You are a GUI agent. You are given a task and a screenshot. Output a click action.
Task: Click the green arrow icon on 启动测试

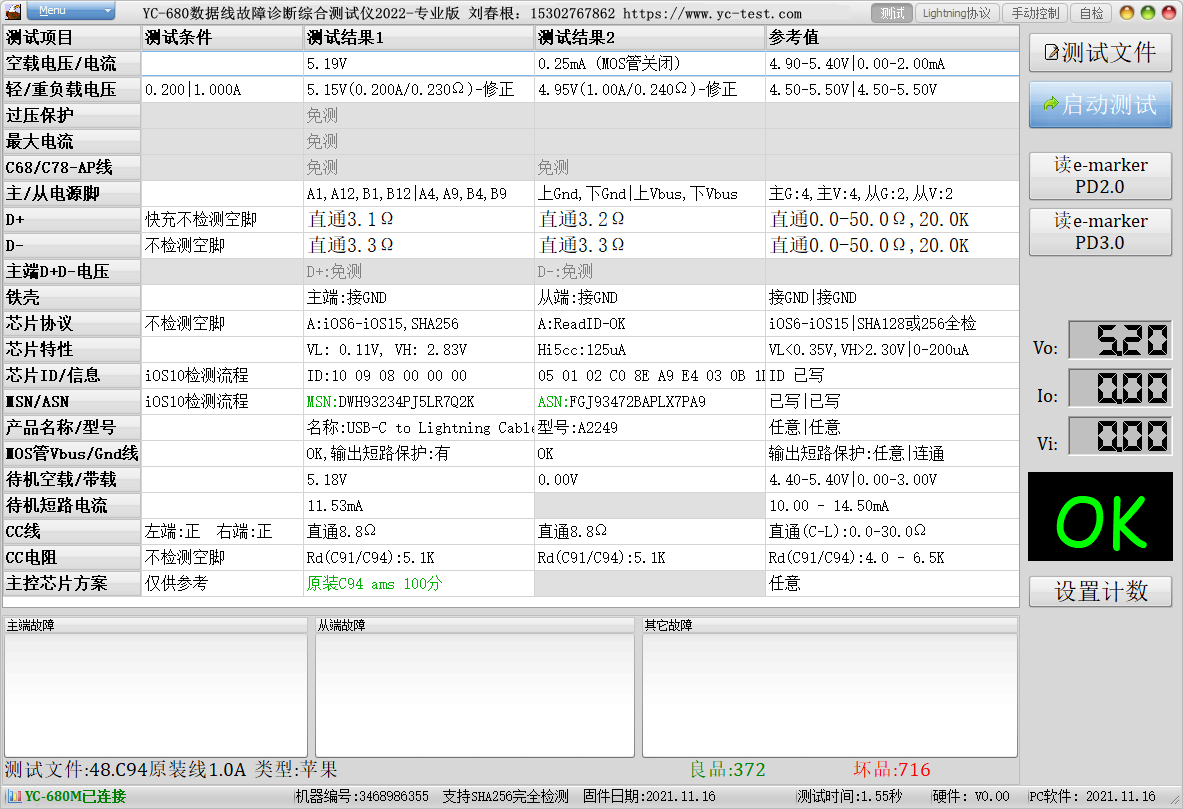[x=1052, y=104]
